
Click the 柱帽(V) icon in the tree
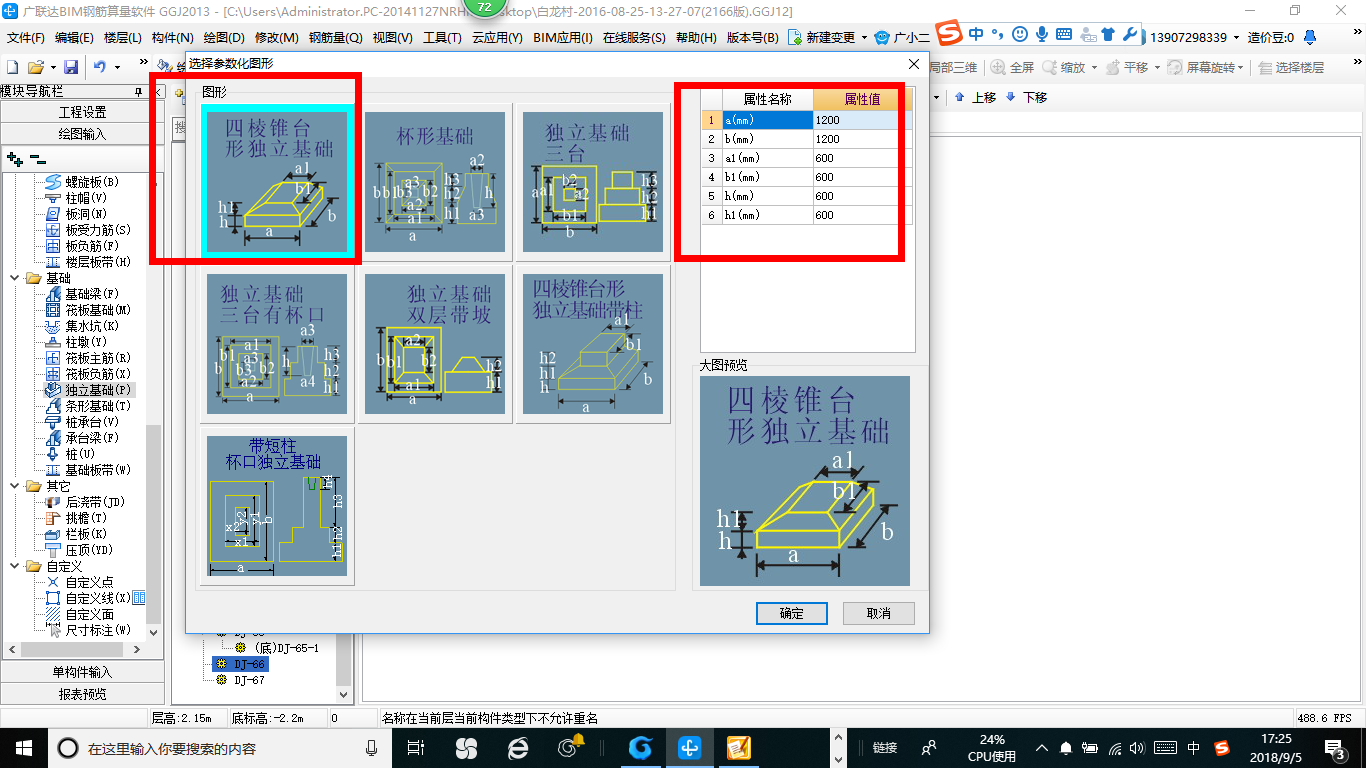(x=54, y=198)
